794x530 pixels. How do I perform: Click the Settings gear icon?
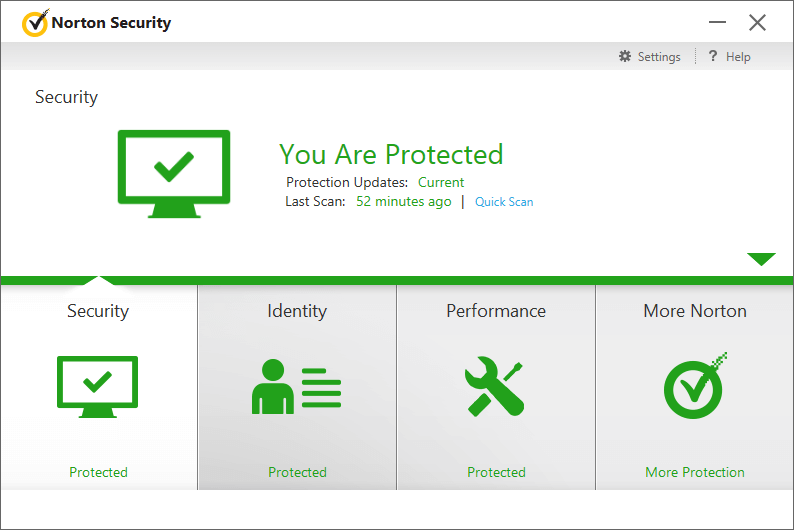625,56
